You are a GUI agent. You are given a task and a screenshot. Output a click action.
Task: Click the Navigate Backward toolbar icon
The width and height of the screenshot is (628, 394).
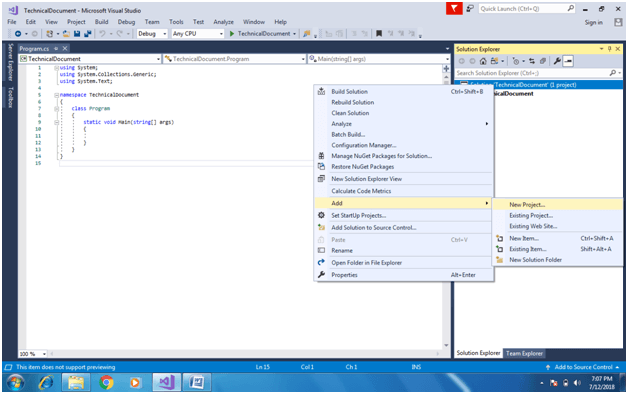click(x=18, y=34)
